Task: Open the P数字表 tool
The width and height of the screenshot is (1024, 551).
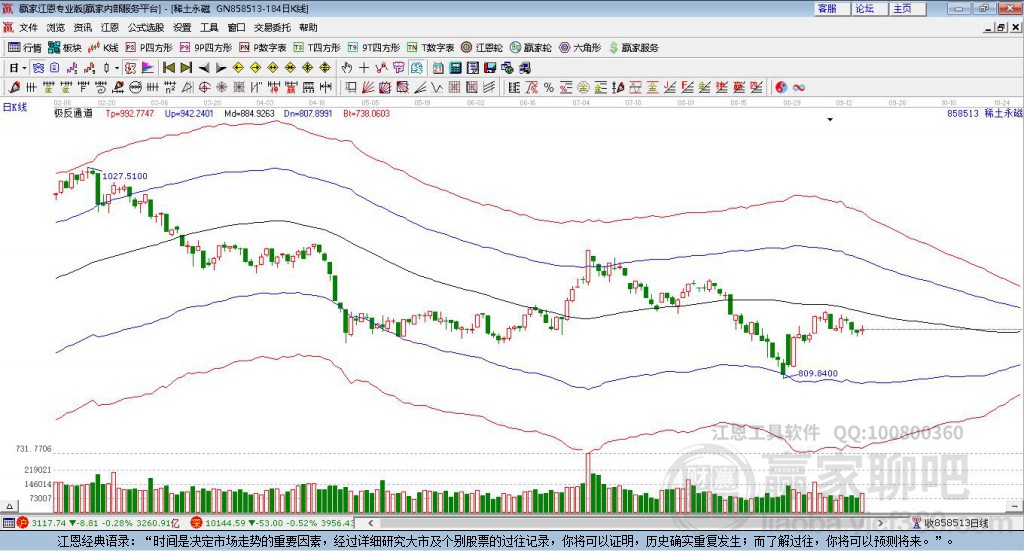Action: [x=263, y=48]
